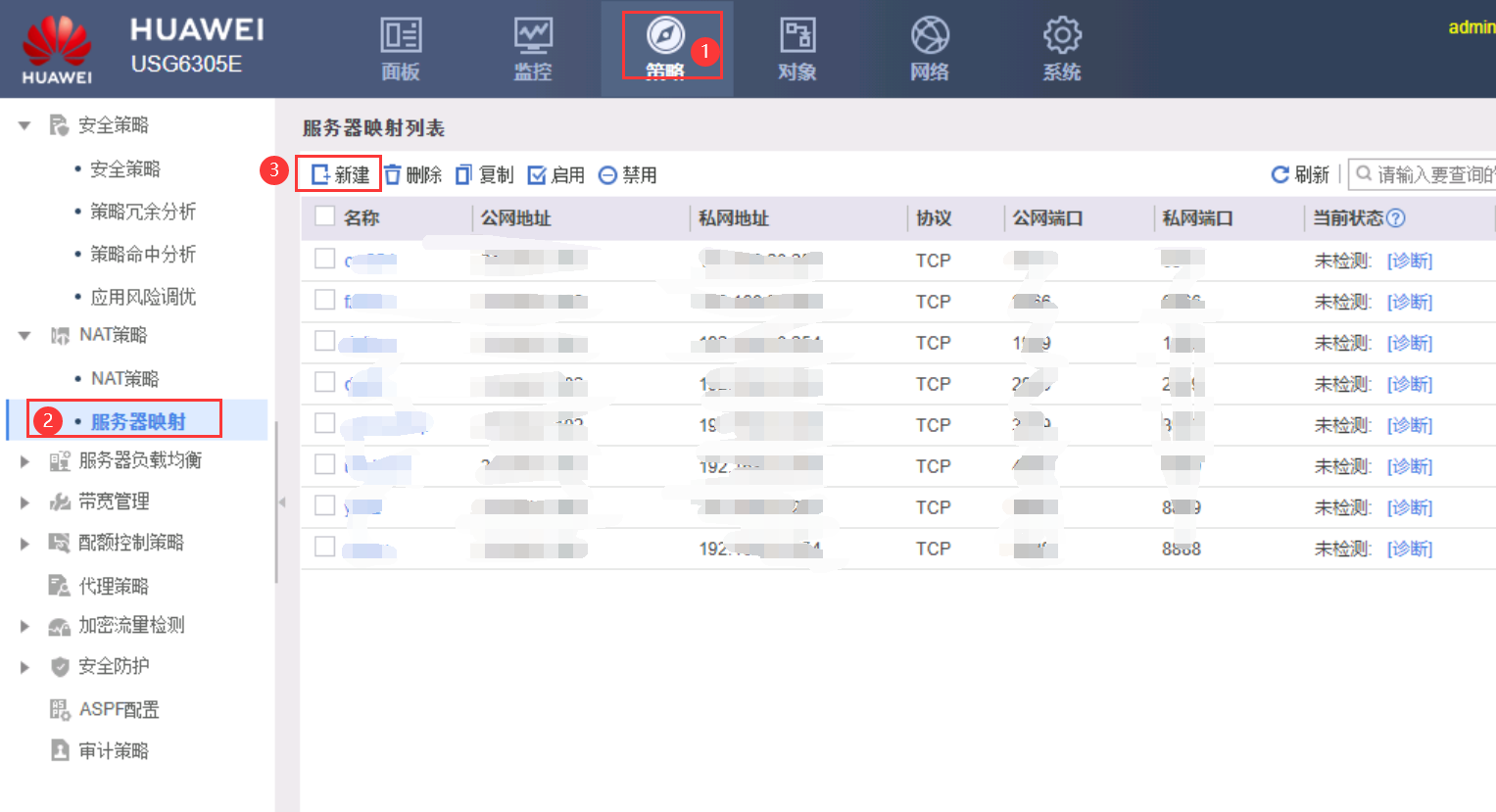Click the first row's 诊断 link
1496x812 pixels.
pyautogui.click(x=1410, y=261)
